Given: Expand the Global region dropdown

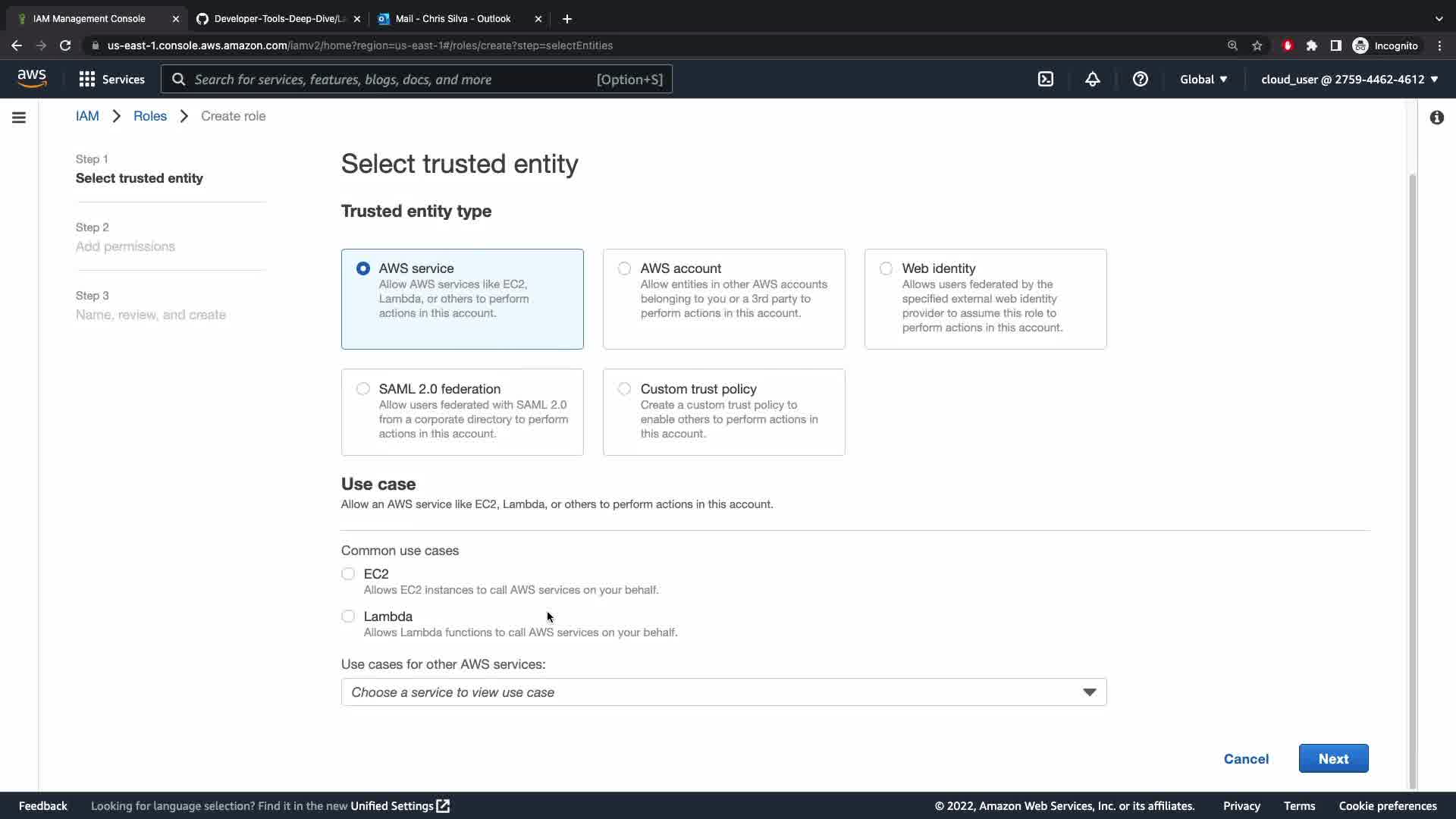Looking at the screenshot, I should click(x=1203, y=79).
